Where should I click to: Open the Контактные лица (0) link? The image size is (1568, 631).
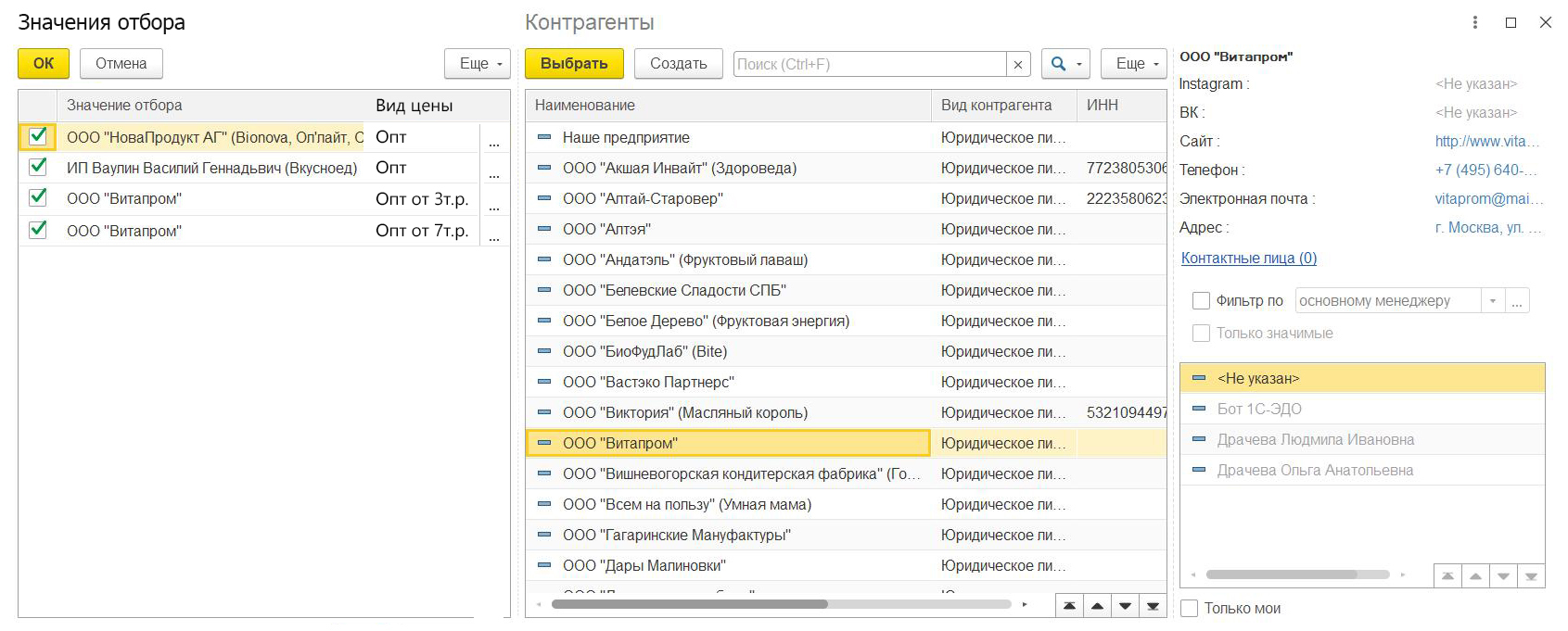pos(1248,259)
